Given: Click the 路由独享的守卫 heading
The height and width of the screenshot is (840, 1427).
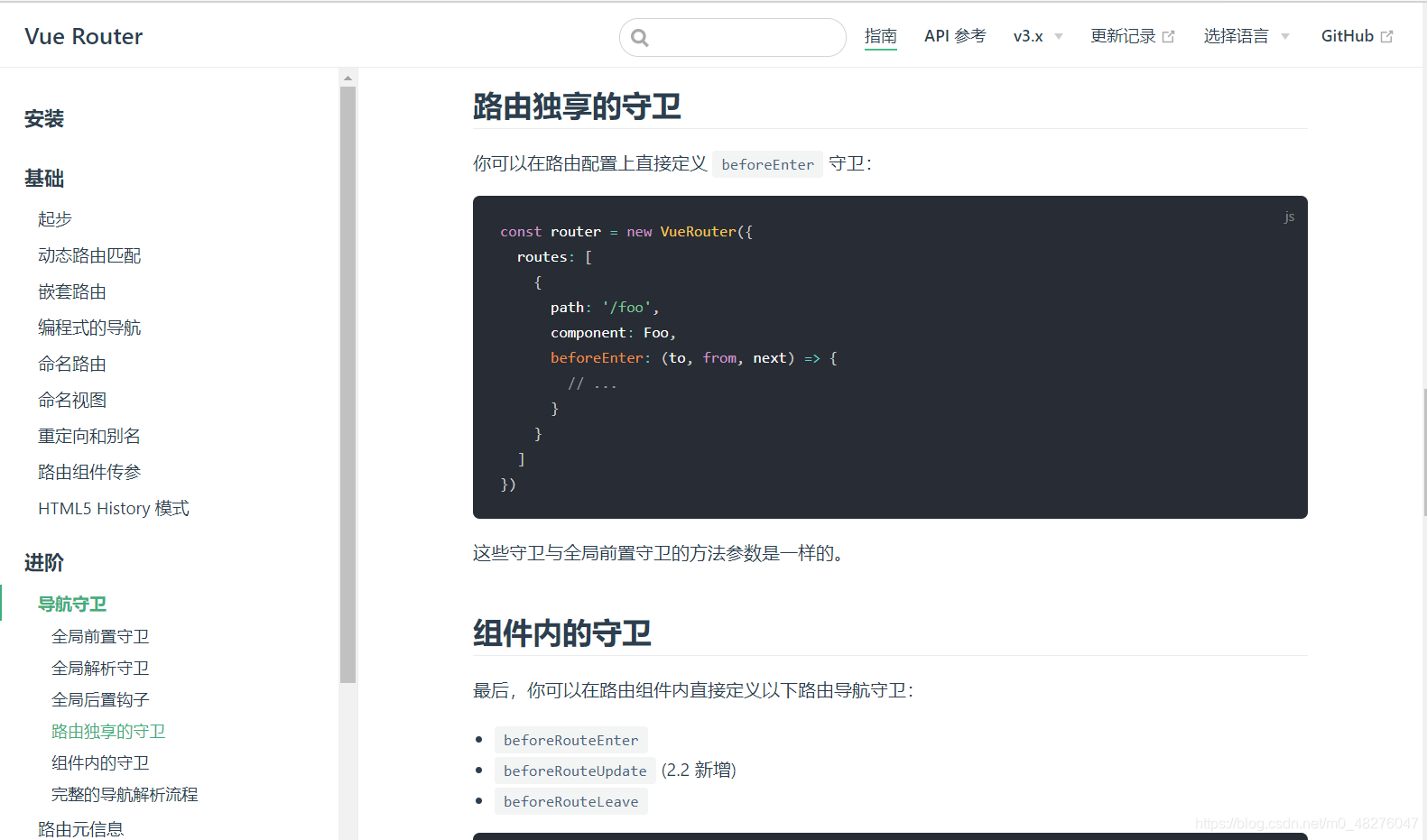Looking at the screenshot, I should coord(577,106).
